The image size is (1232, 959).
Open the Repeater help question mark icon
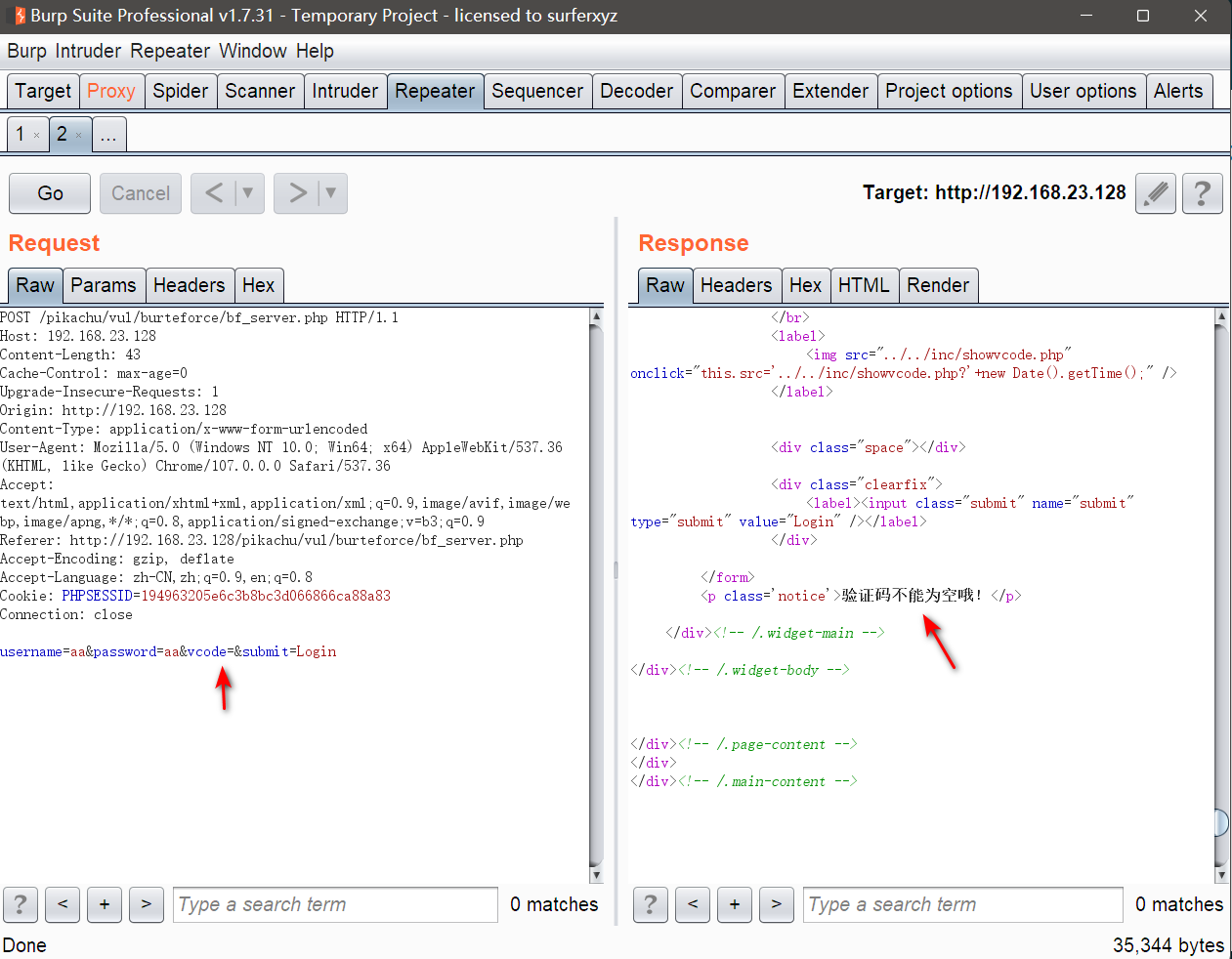[1202, 193]
